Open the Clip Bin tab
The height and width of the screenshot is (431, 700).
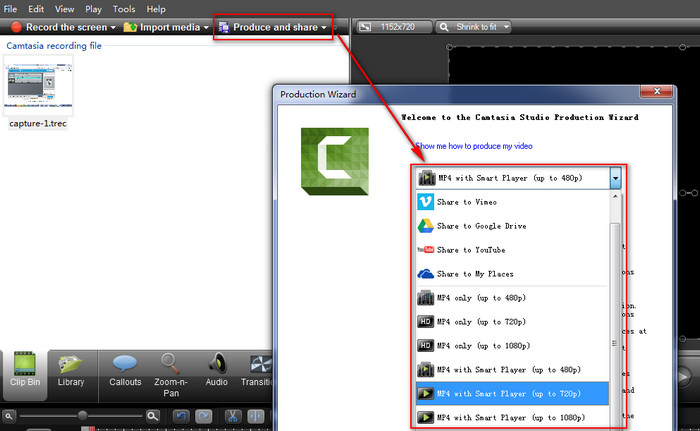pos(25,374)
